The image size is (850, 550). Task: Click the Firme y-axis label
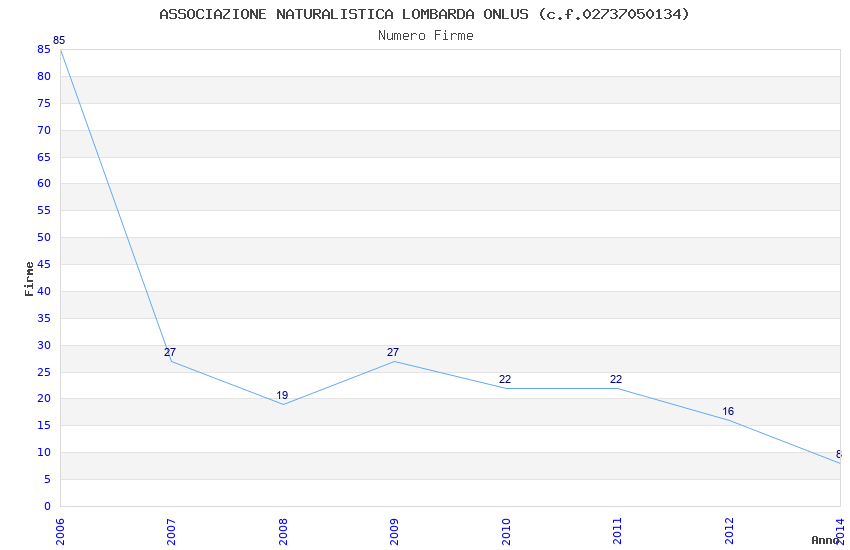(x=29, y=278)
